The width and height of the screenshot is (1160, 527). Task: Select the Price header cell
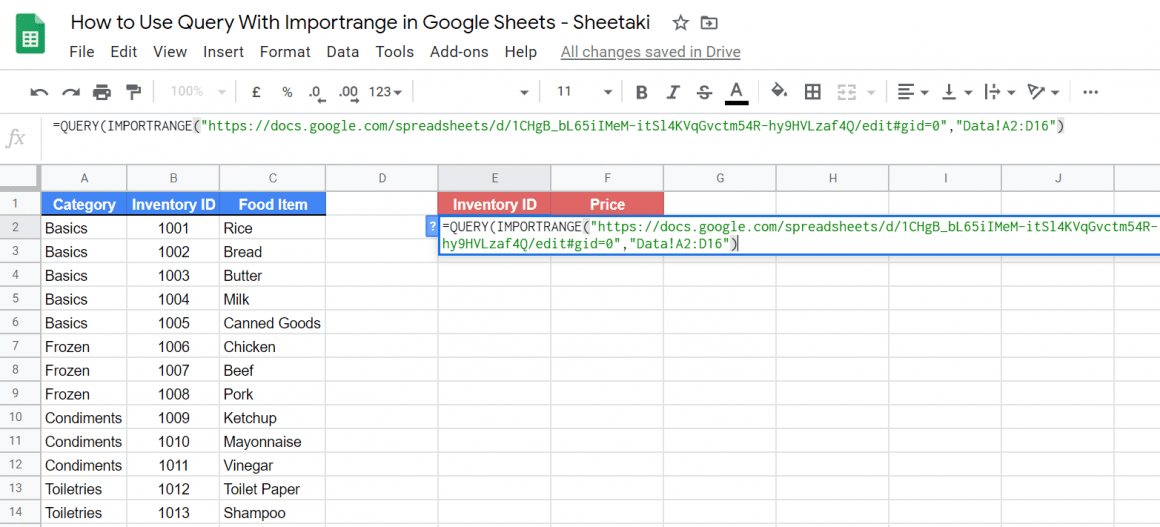click(607, 204)
